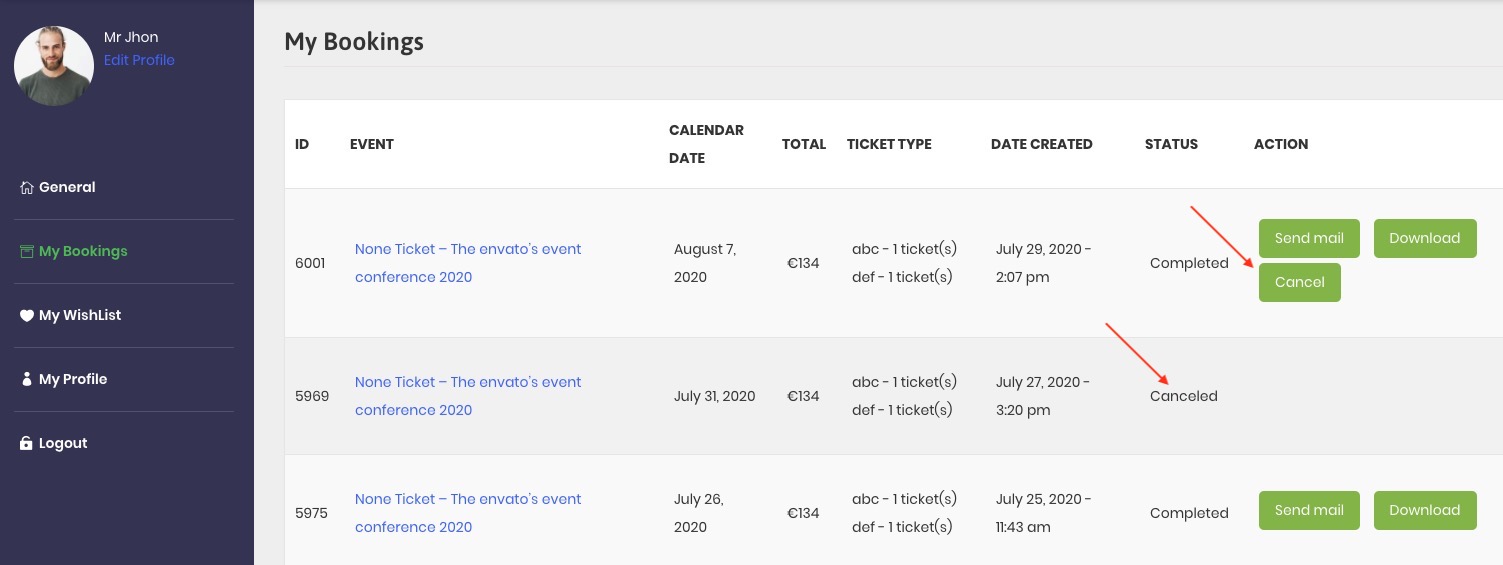Click the home icon beside General

pyautogui.click(x=27, y=188)
